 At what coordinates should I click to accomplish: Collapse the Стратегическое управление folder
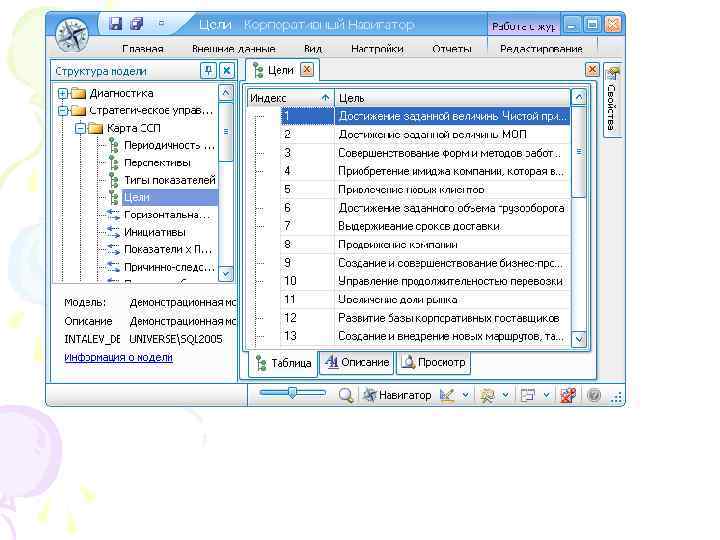tap(63, 111)
